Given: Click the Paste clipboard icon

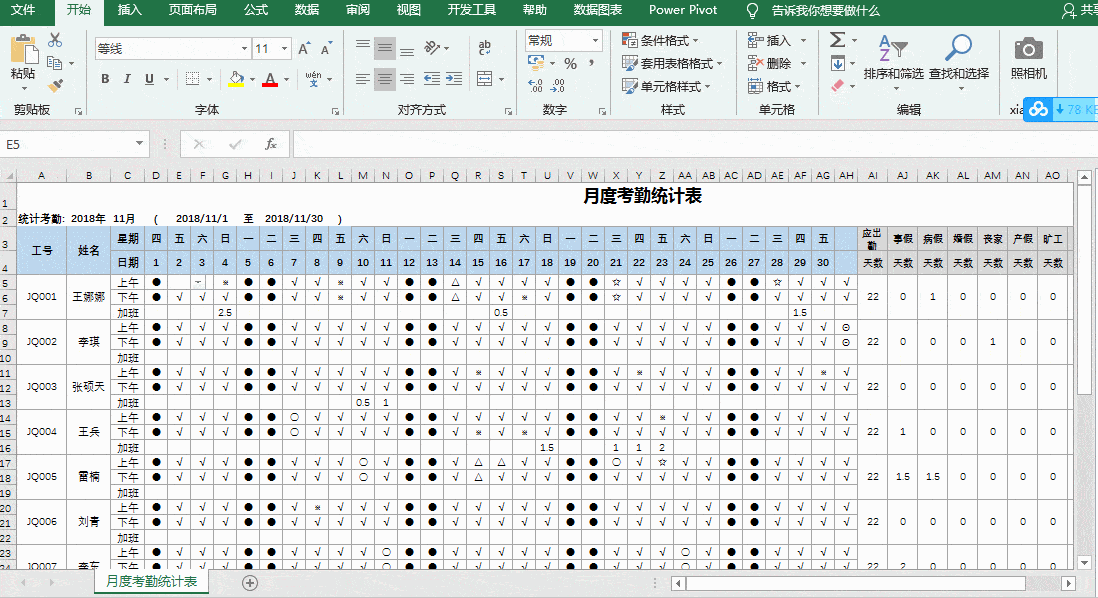Looking at the screenshot, I should click(23, 50).
